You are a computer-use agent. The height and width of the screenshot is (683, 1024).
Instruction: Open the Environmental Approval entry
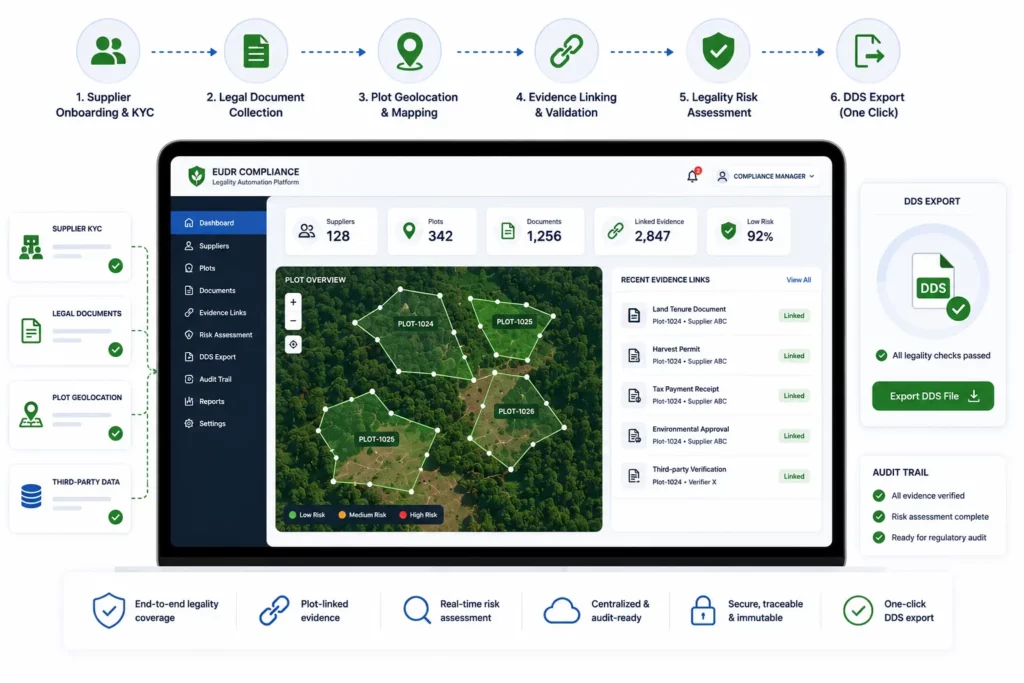(x=715, y=436)
